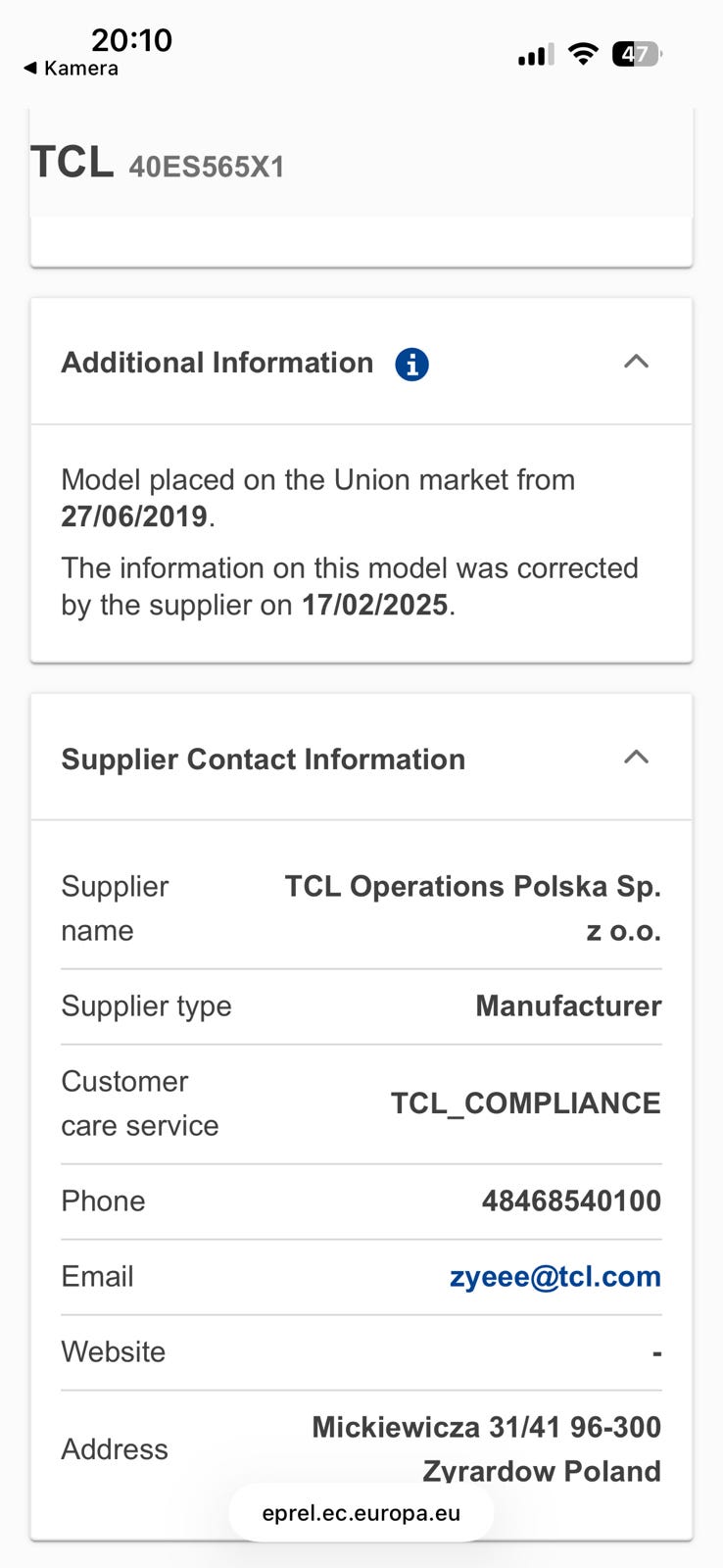Tap the model number 40ES565X1

pyautogui.click(x=207, y=167)
